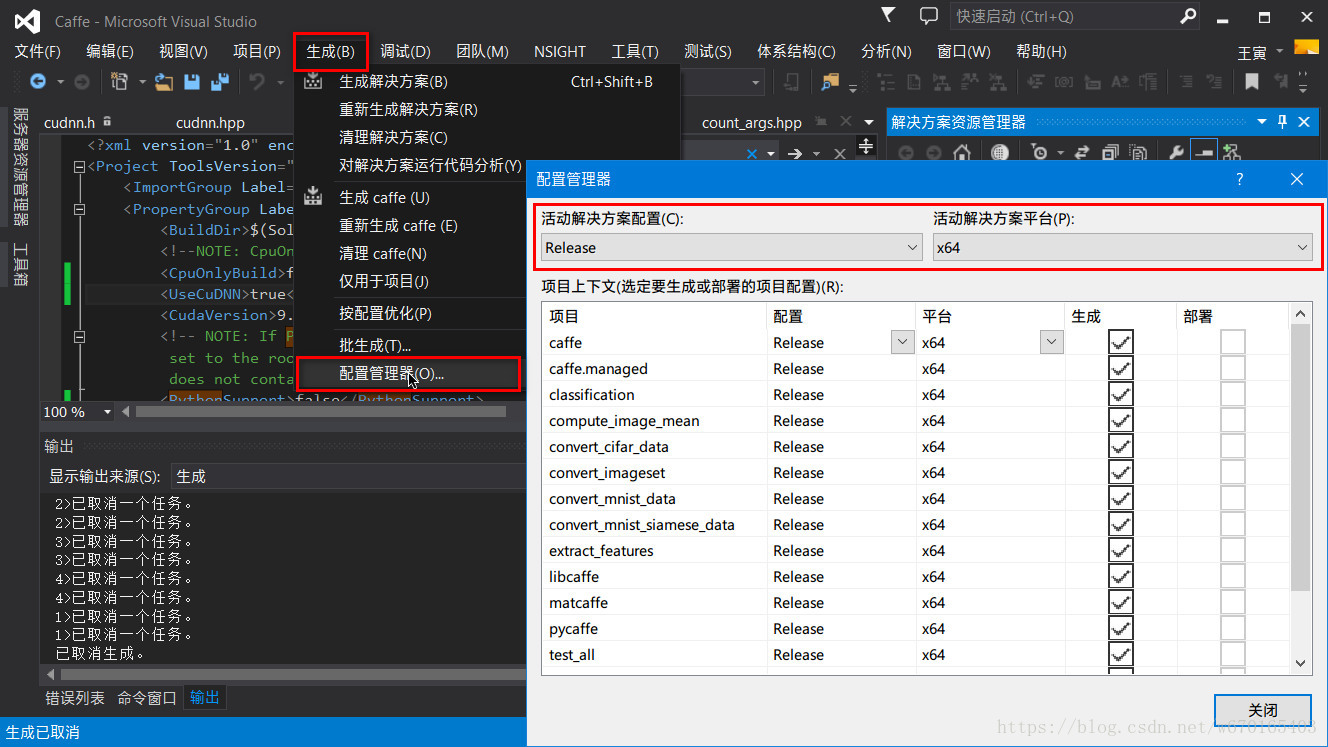Toggle build checkbox for caffe.managed
1328x747 pixels.
click(1121, 368)
